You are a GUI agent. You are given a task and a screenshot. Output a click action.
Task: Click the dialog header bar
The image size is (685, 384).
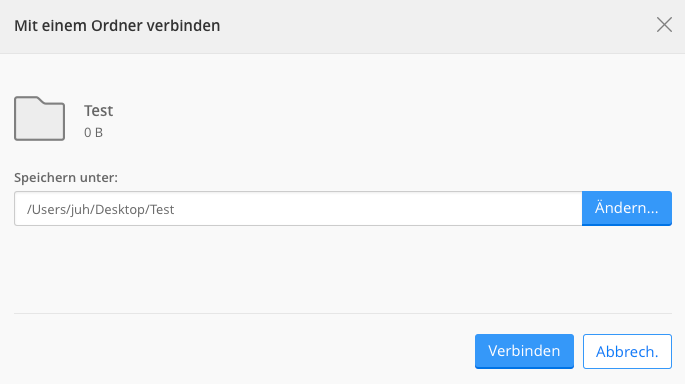pos(342,27)
